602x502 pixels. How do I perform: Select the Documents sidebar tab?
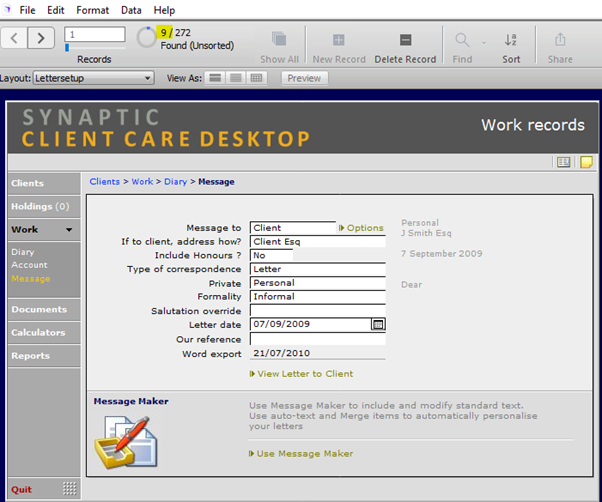pos(44,309)
